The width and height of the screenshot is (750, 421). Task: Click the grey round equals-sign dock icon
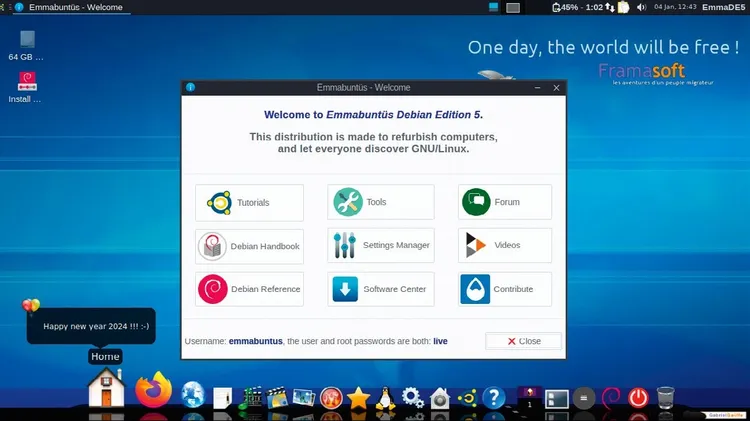[x=584, y=398]
